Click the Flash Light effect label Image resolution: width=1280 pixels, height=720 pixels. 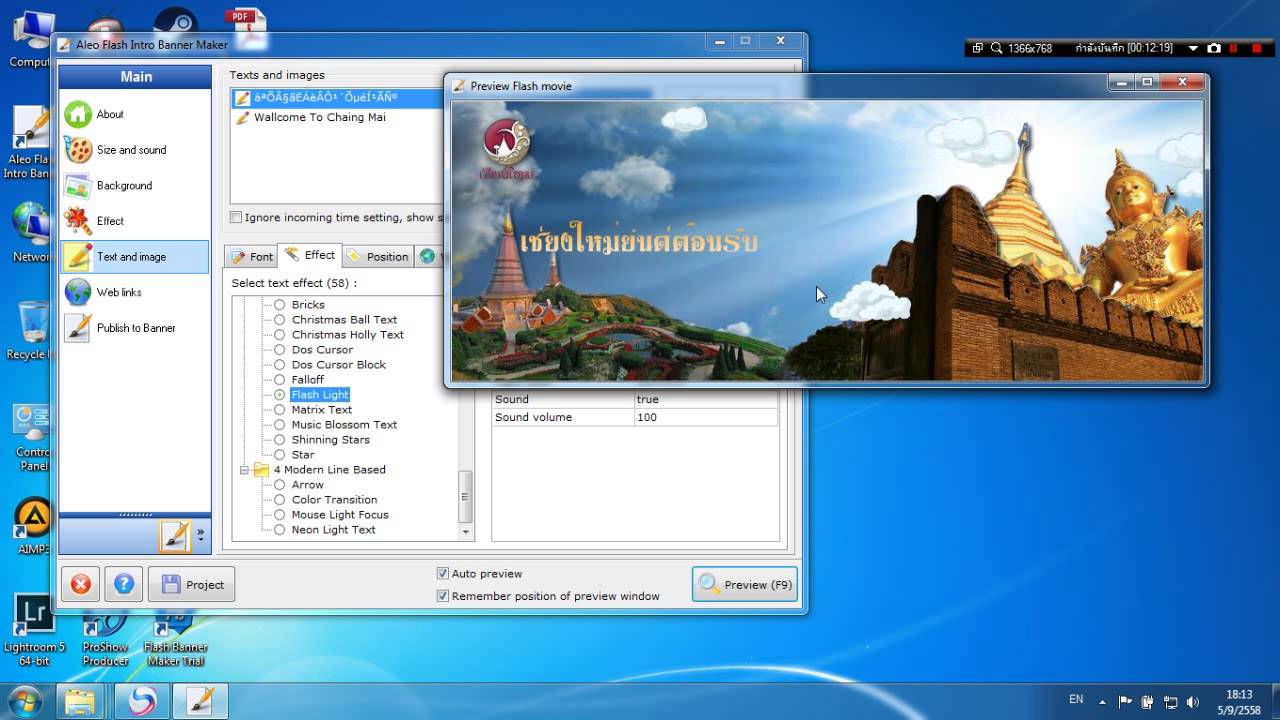[x=320, y=394]
